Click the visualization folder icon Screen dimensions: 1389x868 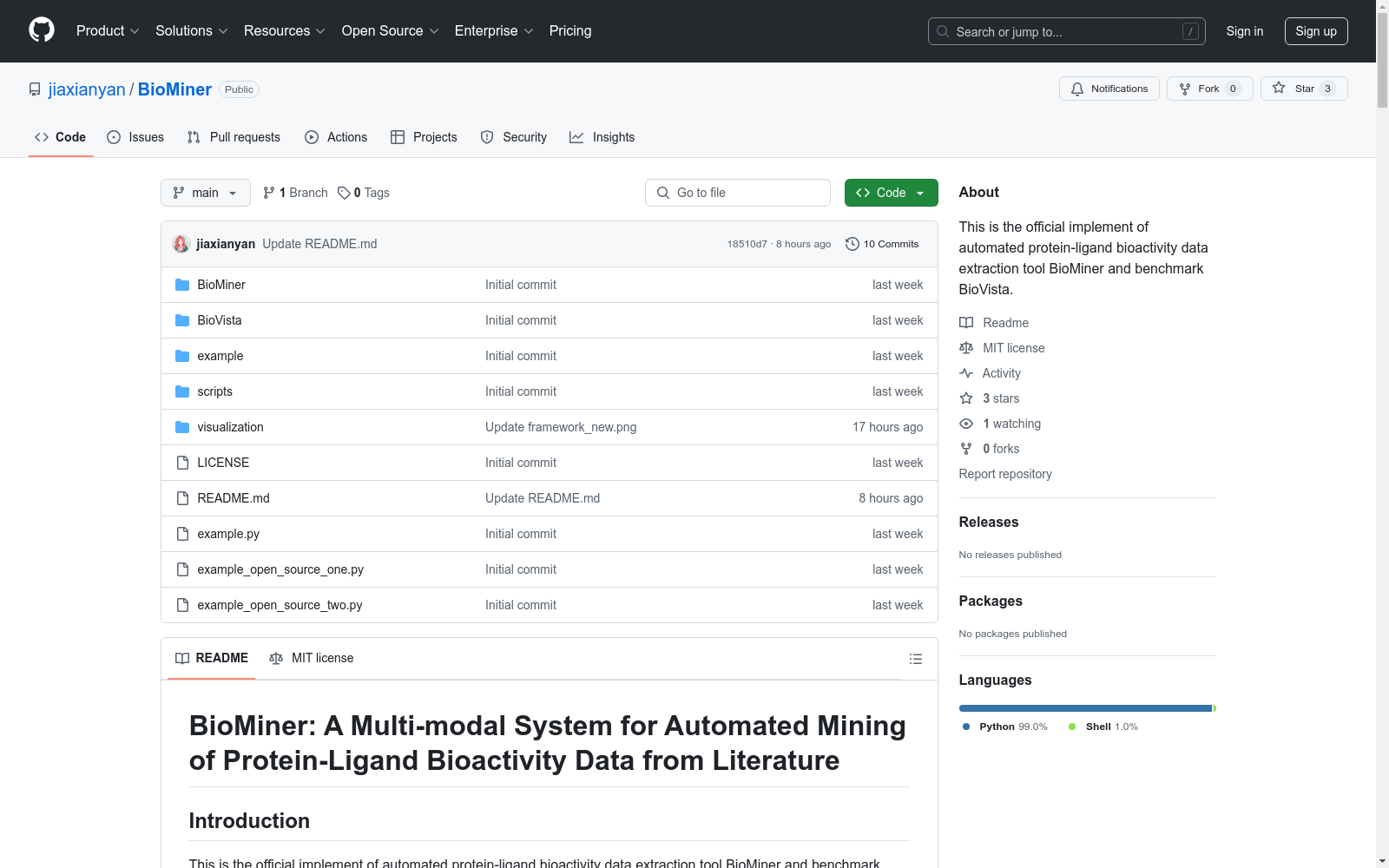click(182, 427)
